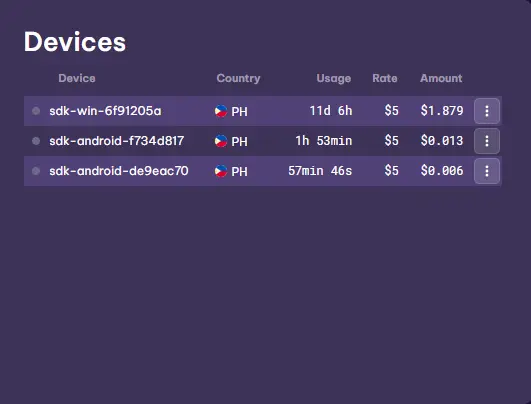Click the 1h 53min usage value
Image resolution: width=531 pixels, height=404 pixels.
[324, 141]
